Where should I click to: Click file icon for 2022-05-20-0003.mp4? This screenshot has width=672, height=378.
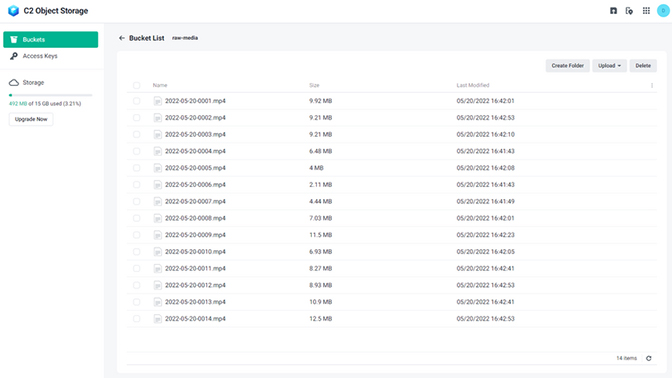tap(158, 135)
